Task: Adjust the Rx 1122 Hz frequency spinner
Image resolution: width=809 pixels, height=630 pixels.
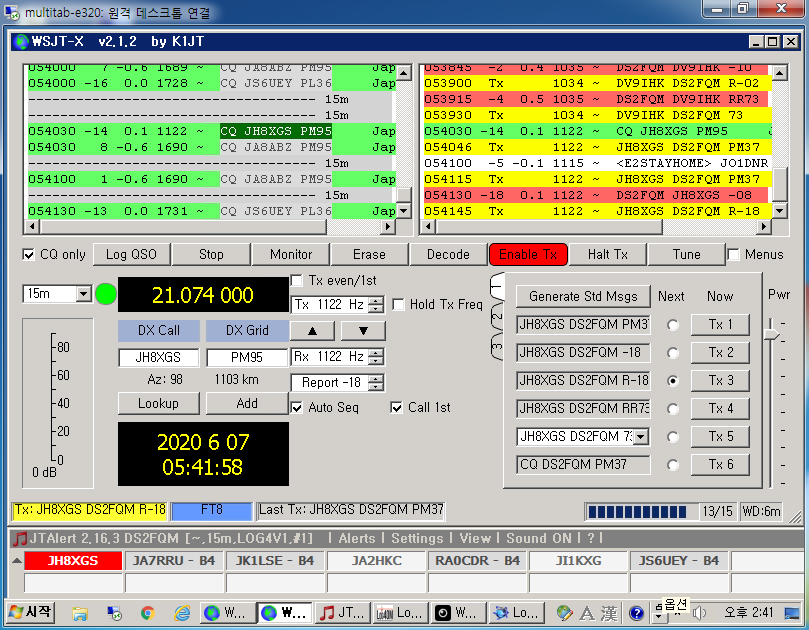Action: pyautogui.click(x=377, y=357)
